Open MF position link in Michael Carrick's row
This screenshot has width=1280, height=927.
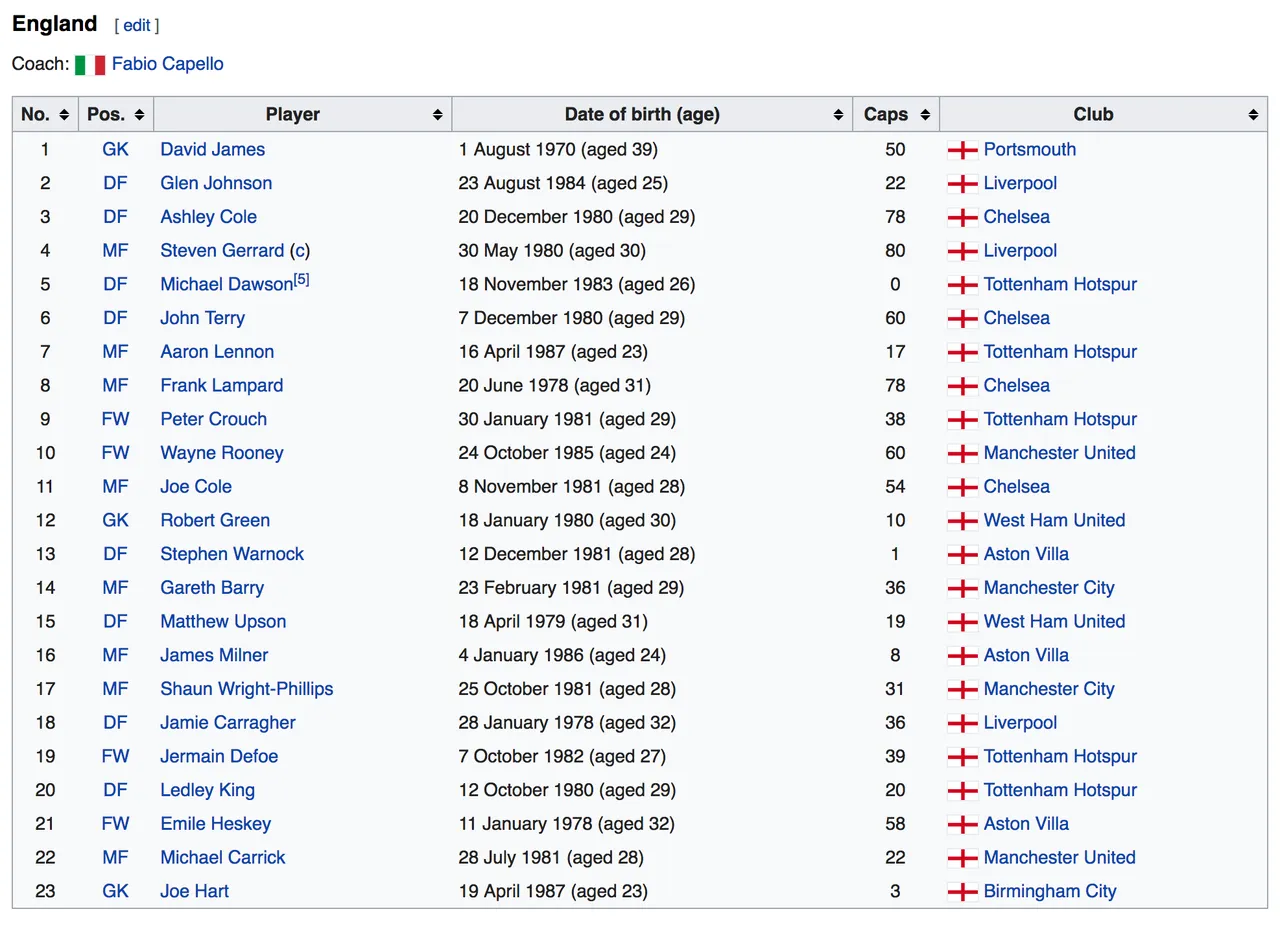tap(116, 858)
